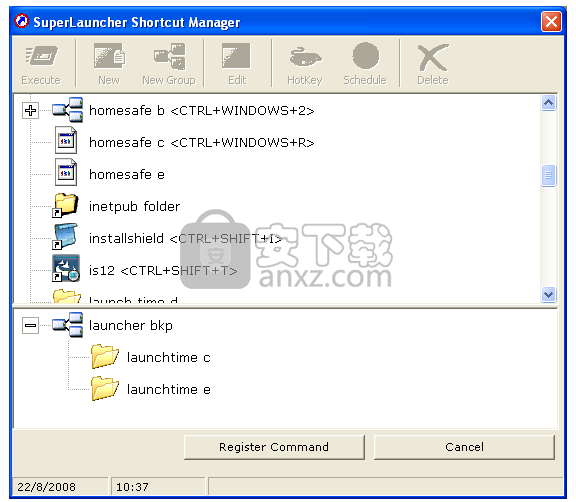Click the scrollbar up arrow
Image resolution: width=576 pixels, height=502 pixels.
[x=548, y=102]
